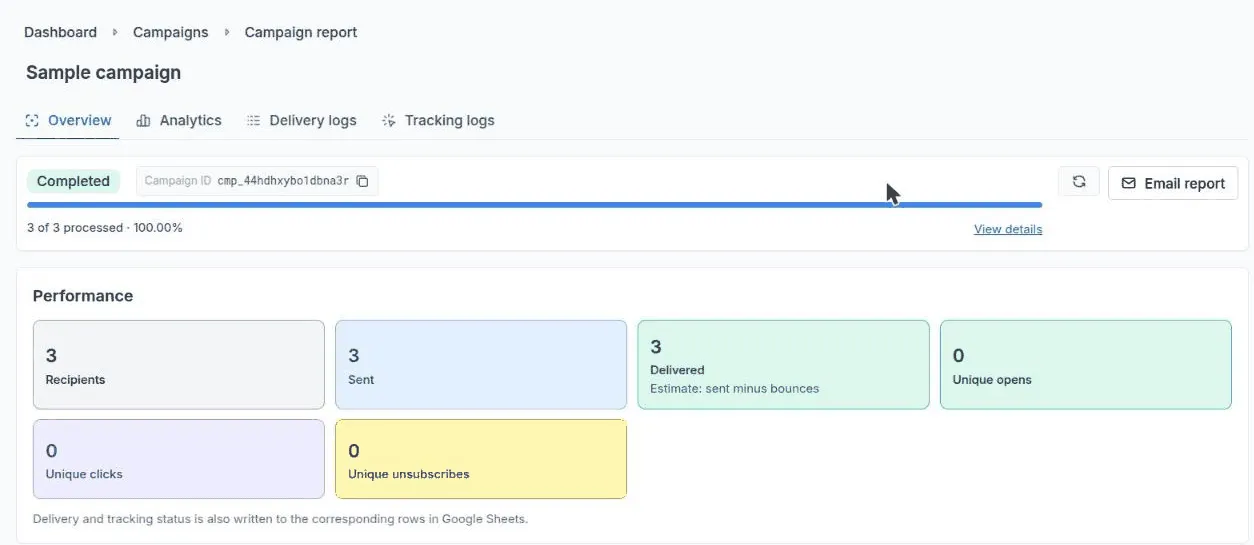1254x545 pixels.
Task: Click the Performance heading
Action: click(83, 296)
